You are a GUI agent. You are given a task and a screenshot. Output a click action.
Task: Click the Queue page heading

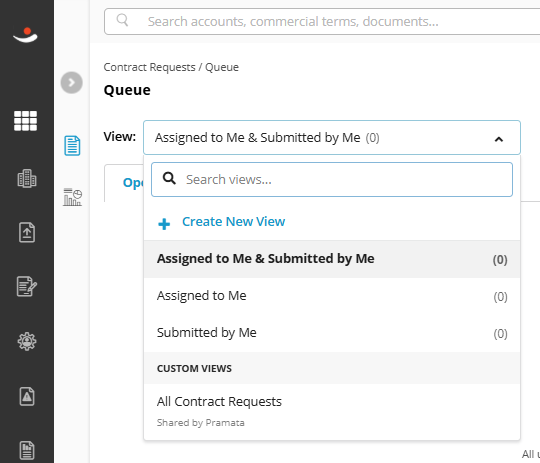tap(127, 90)
